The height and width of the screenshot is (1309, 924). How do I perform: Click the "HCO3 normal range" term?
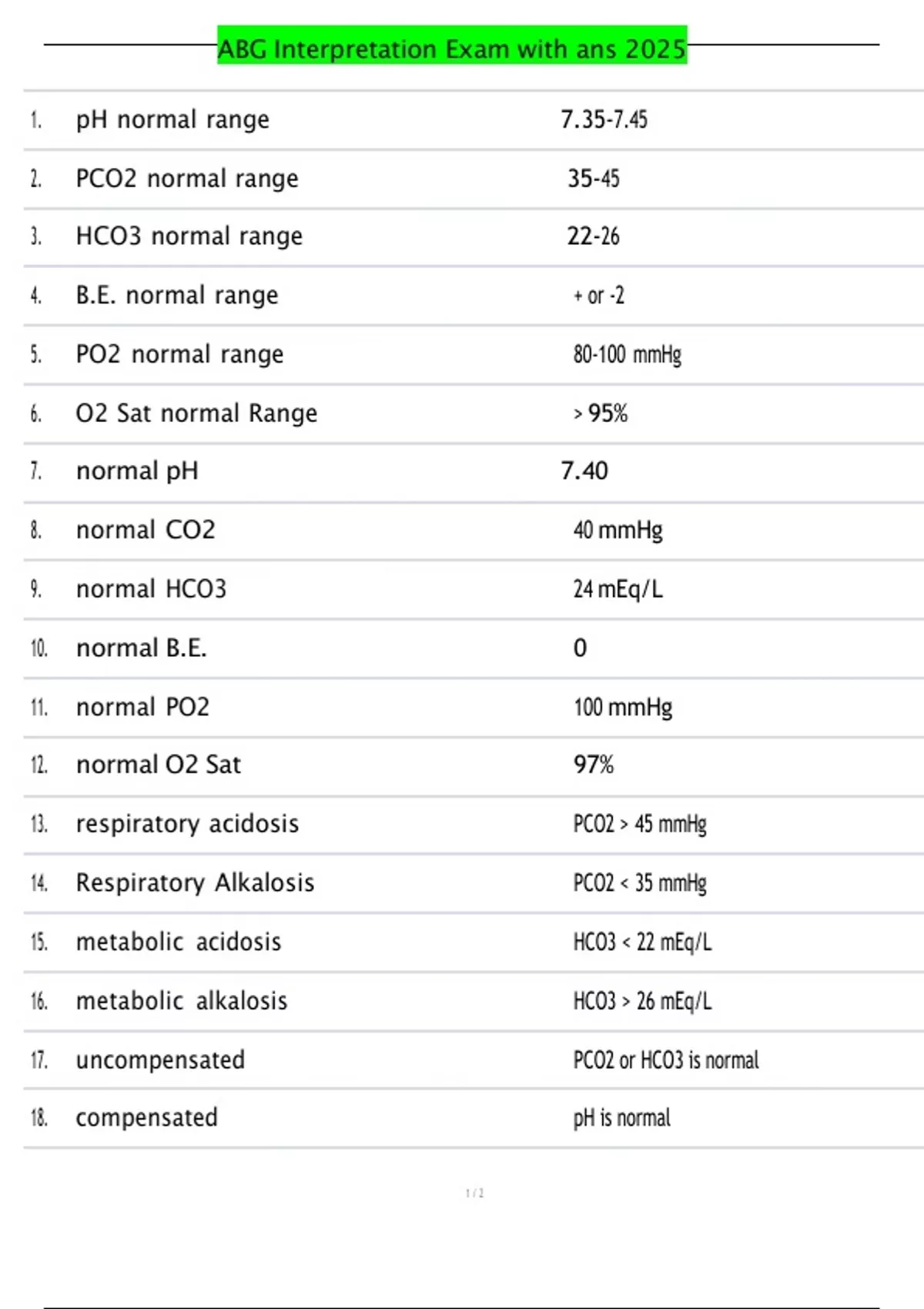tap(189, 236)
